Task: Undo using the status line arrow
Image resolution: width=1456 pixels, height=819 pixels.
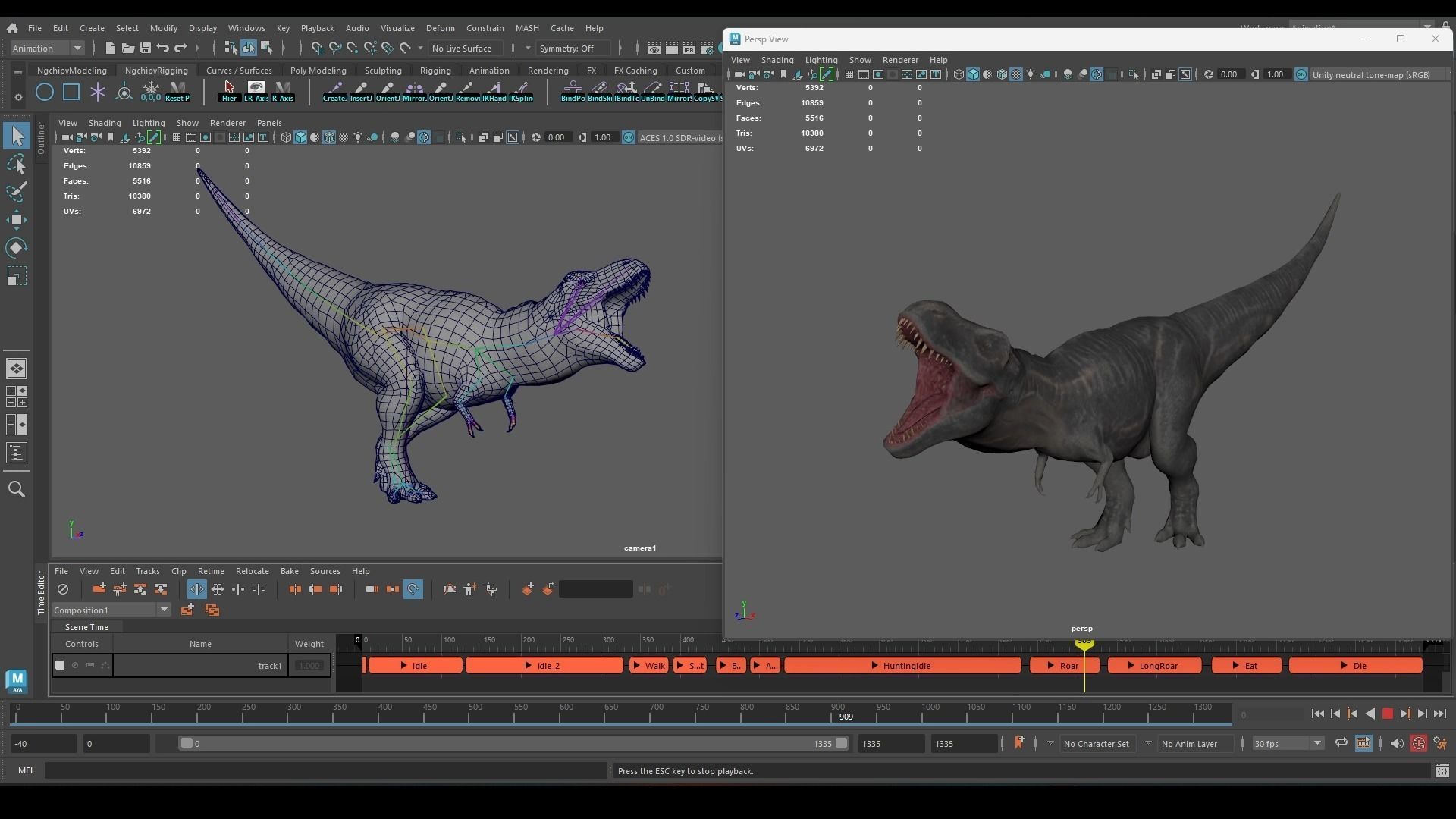Action: click(x=163, y=49)
